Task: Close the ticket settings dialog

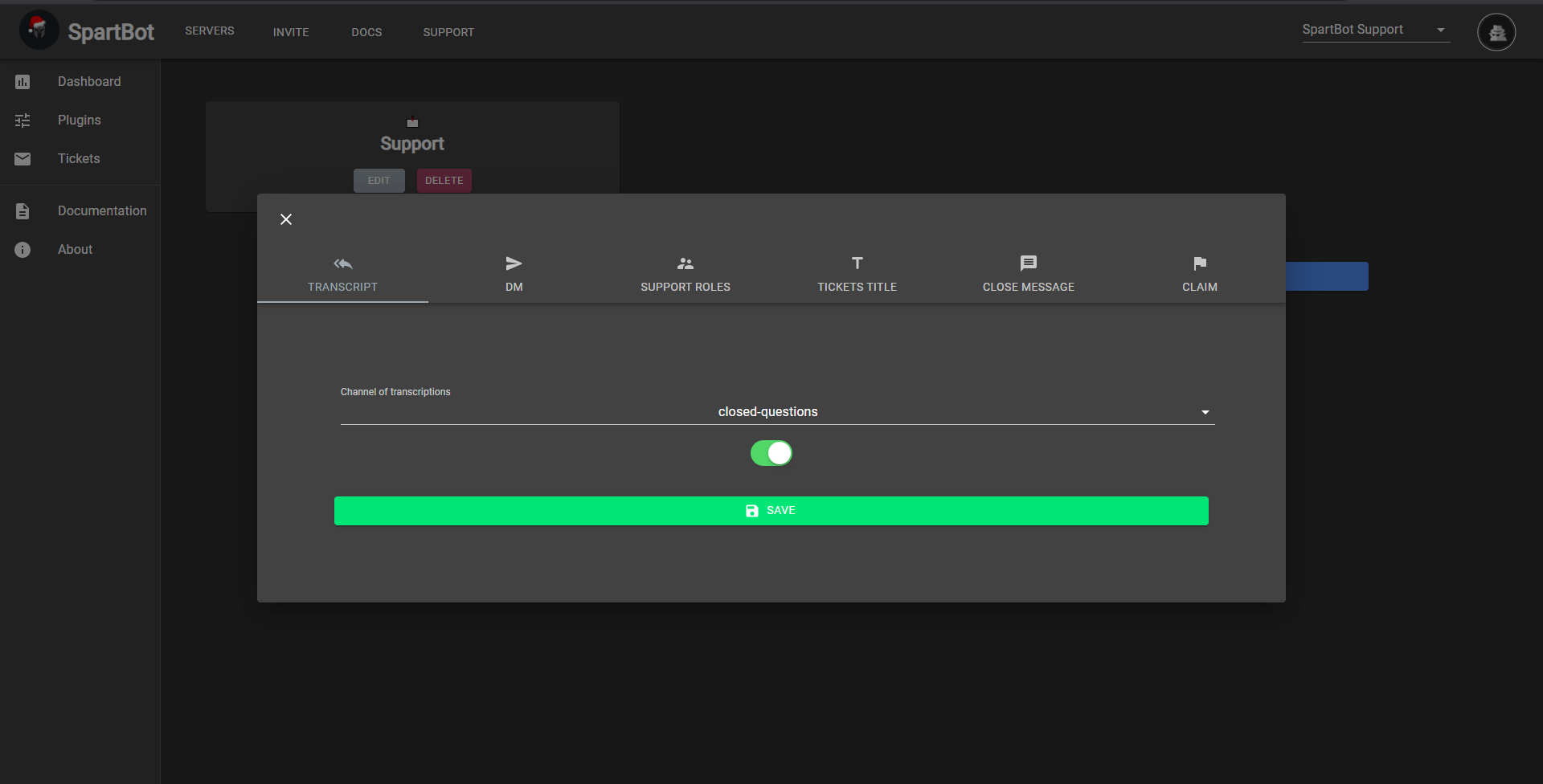Action: point(286,219)
